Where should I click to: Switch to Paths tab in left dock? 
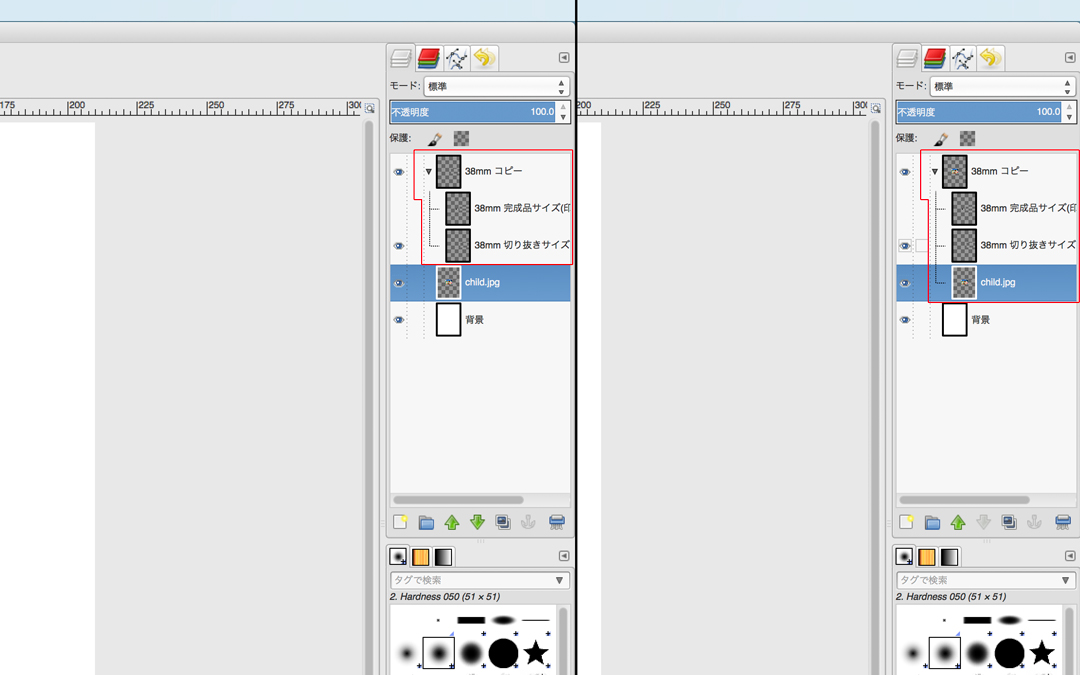pyautogui.click(x=457, y=58)
